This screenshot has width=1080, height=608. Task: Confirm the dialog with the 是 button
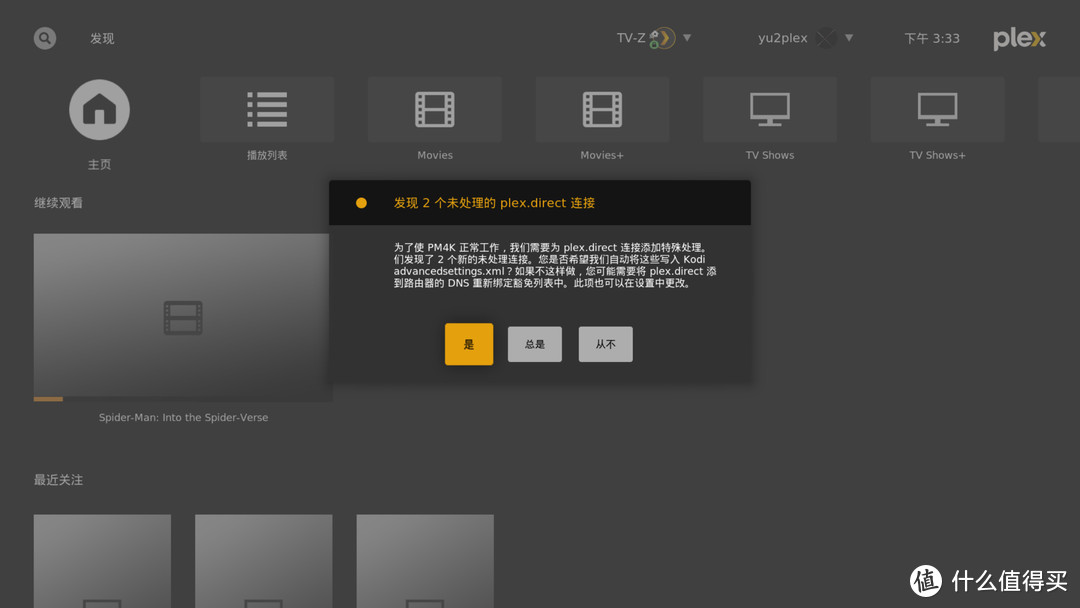click(469, 344)
